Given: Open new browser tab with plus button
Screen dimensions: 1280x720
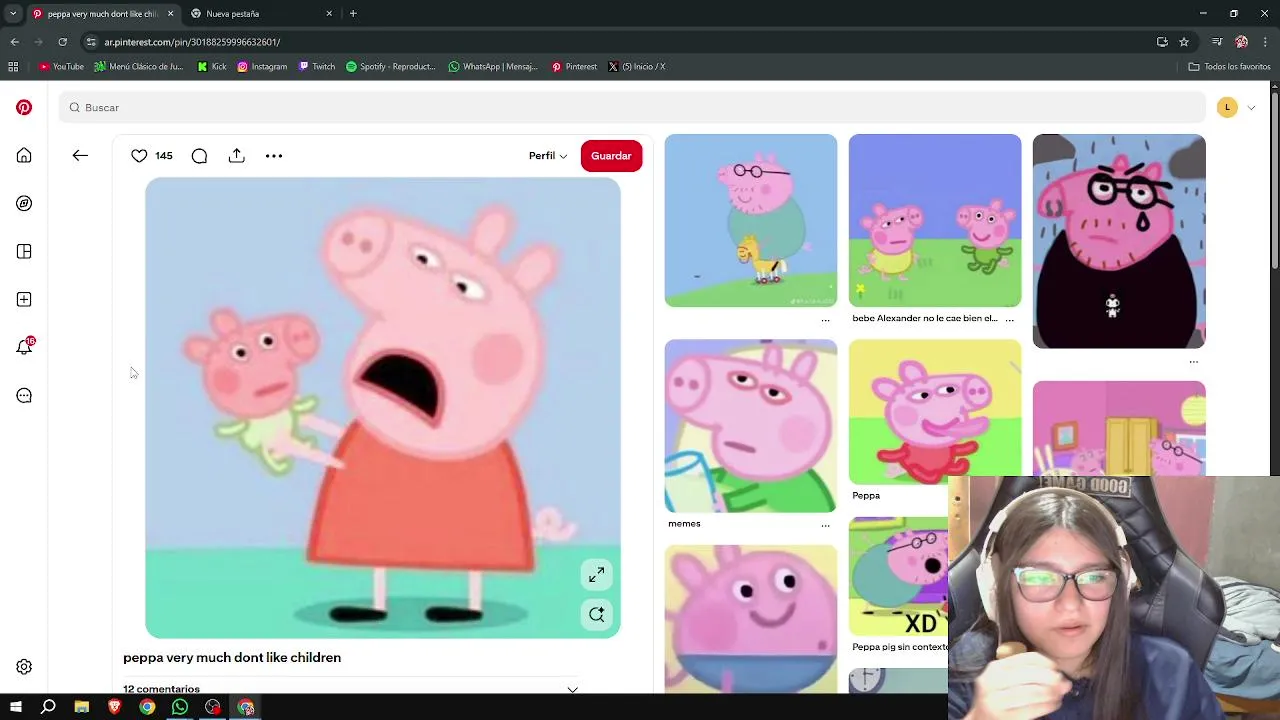Looking at the screenshot, I should click(353, 13).
